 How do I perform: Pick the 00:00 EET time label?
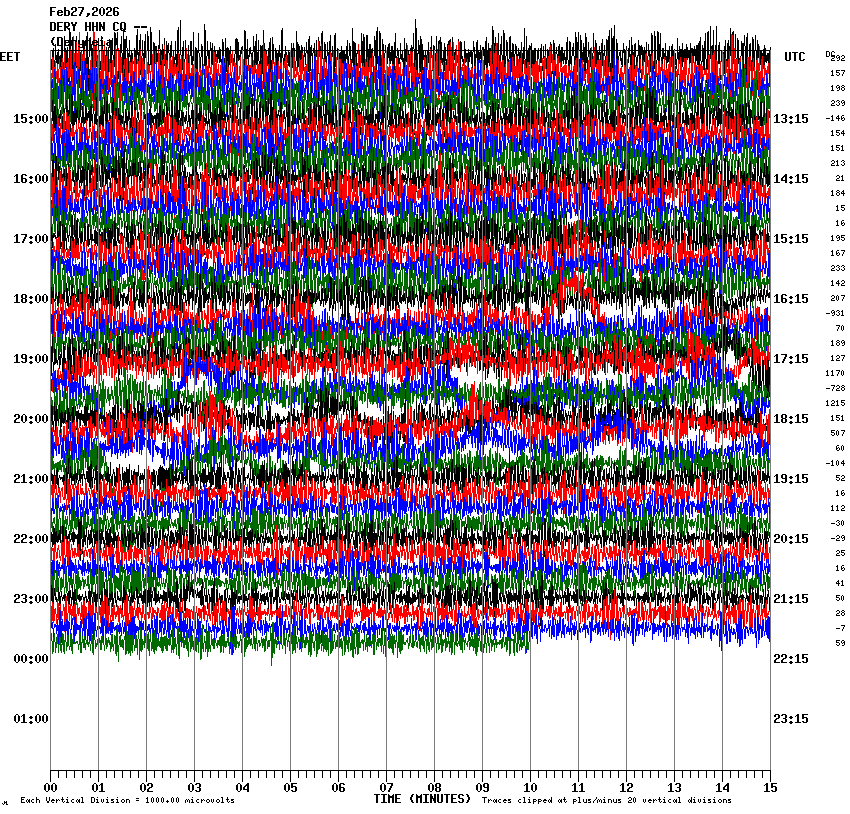pyautogui.click(x=30, y=659)
